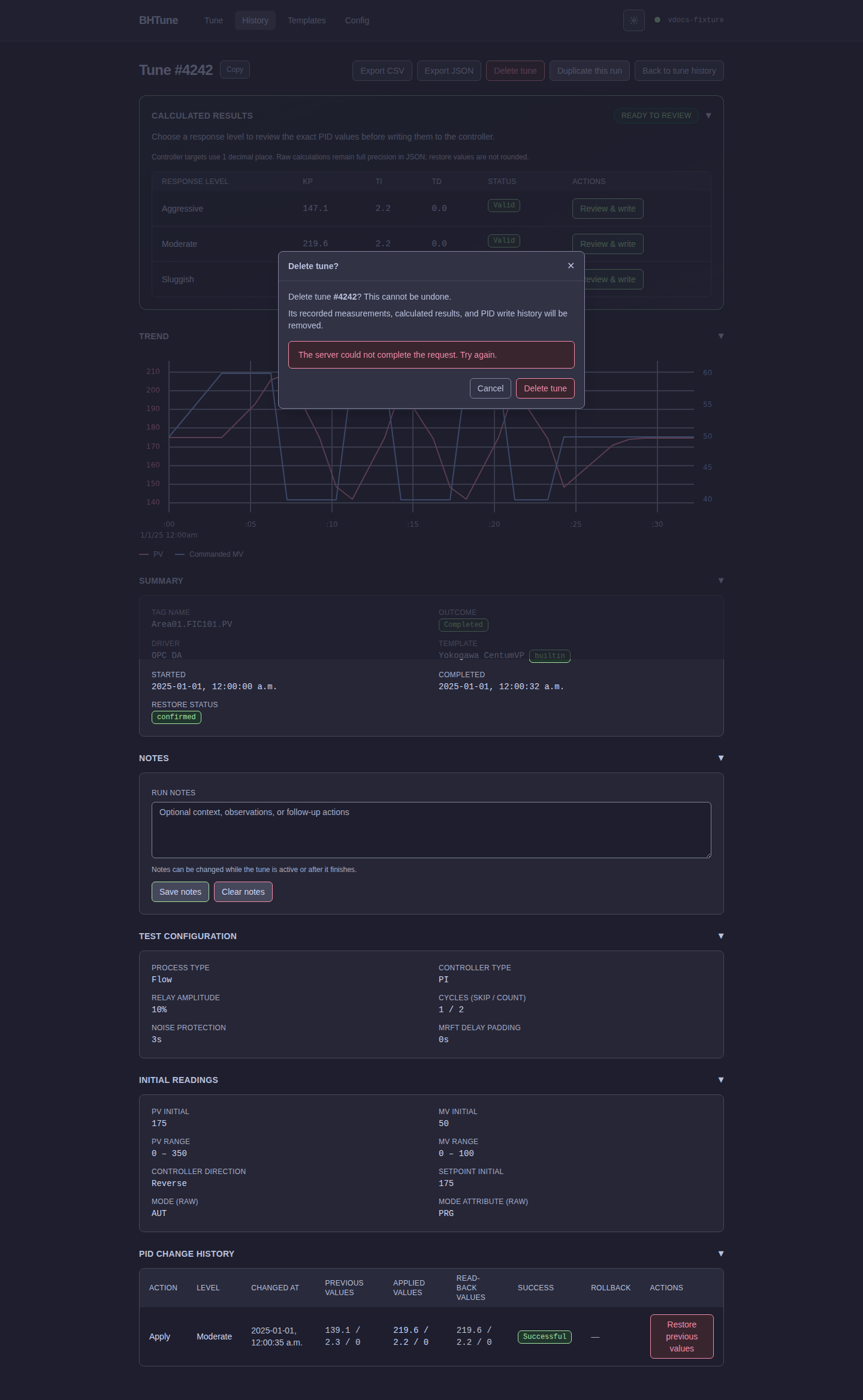Export the tune as CSV
Screen dimensions: 863x1400
click(x=382, y=71)
